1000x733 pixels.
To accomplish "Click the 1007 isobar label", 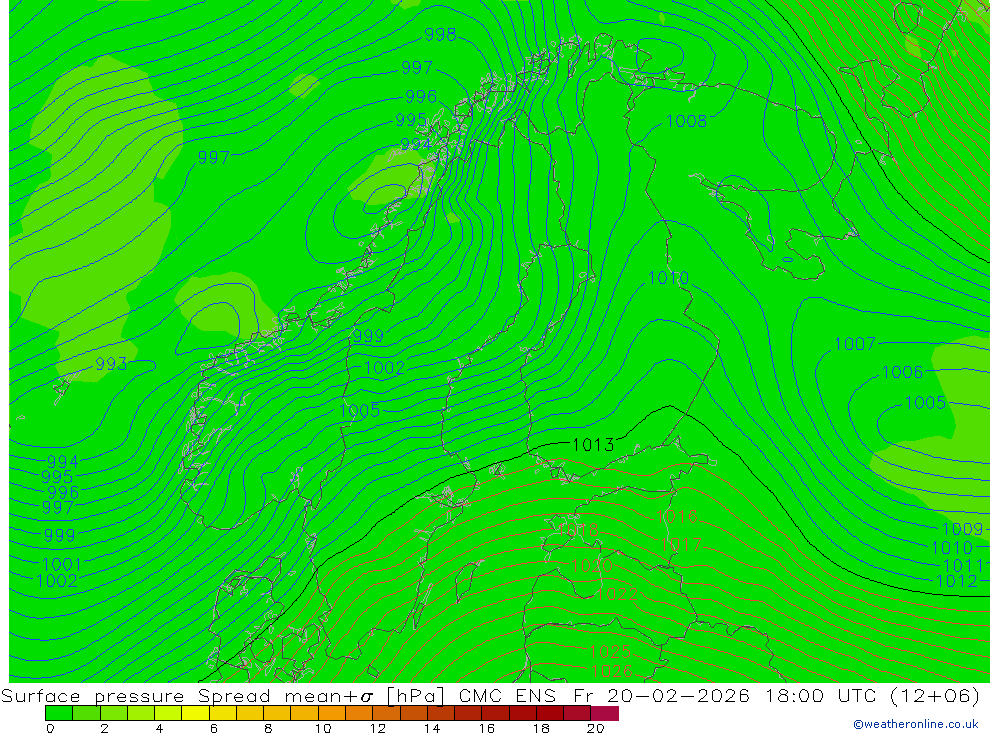I will [x=855, y=344].
